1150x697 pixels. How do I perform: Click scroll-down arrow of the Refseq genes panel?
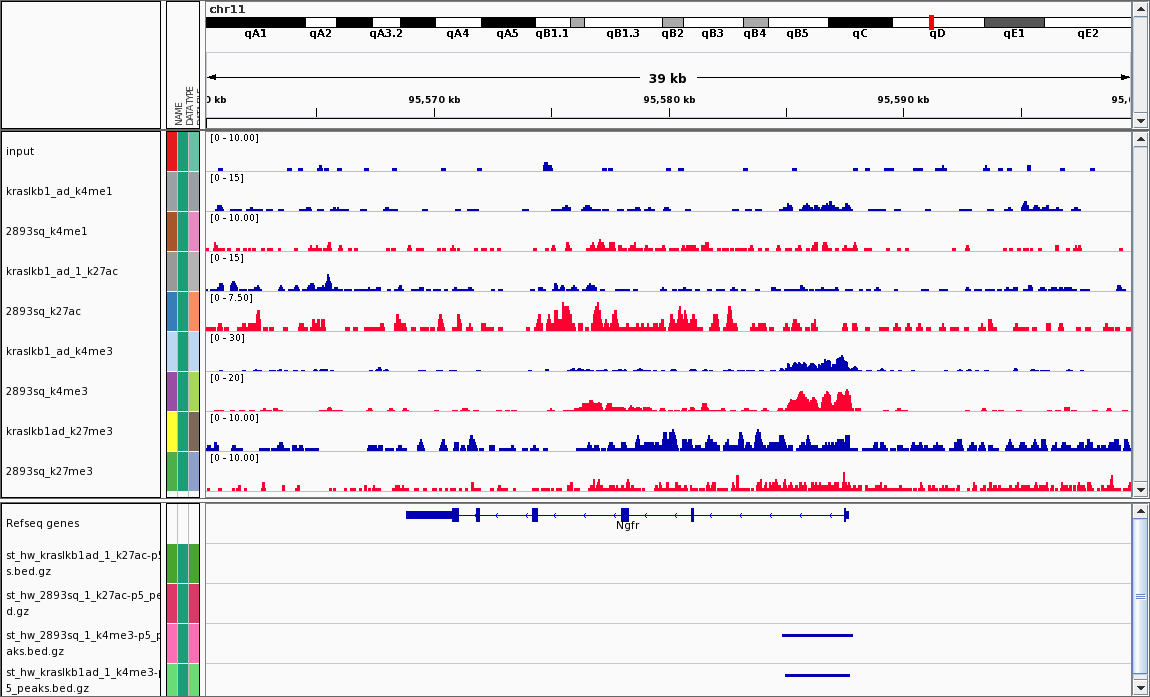1140,688
